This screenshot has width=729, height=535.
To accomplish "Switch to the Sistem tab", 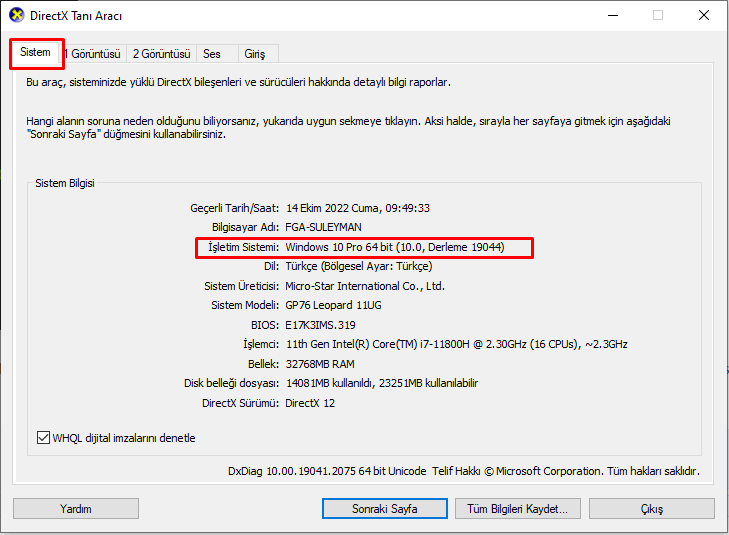I will click(x=35, y=53).
